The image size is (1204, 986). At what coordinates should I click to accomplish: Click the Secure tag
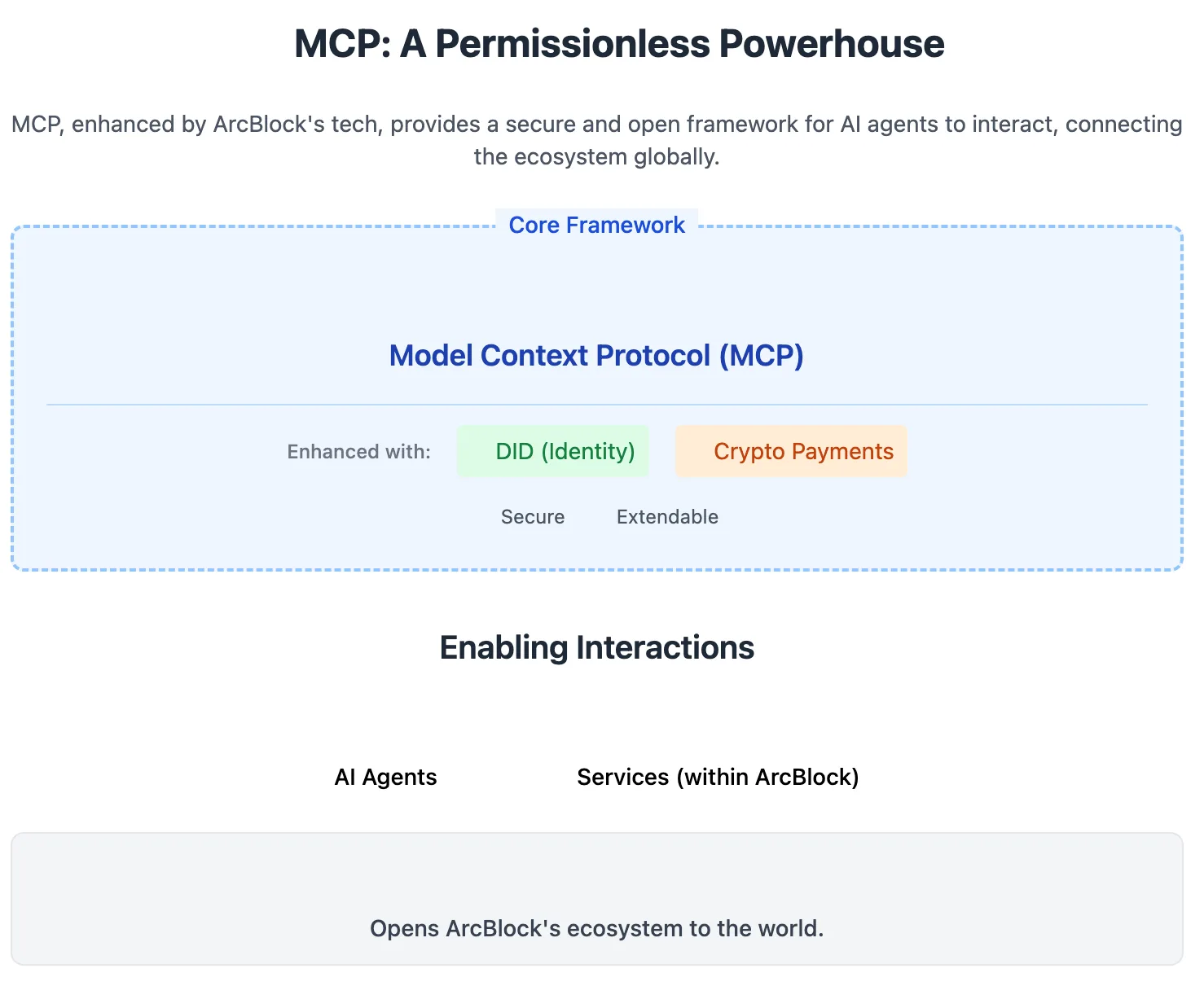pos(533,517)
